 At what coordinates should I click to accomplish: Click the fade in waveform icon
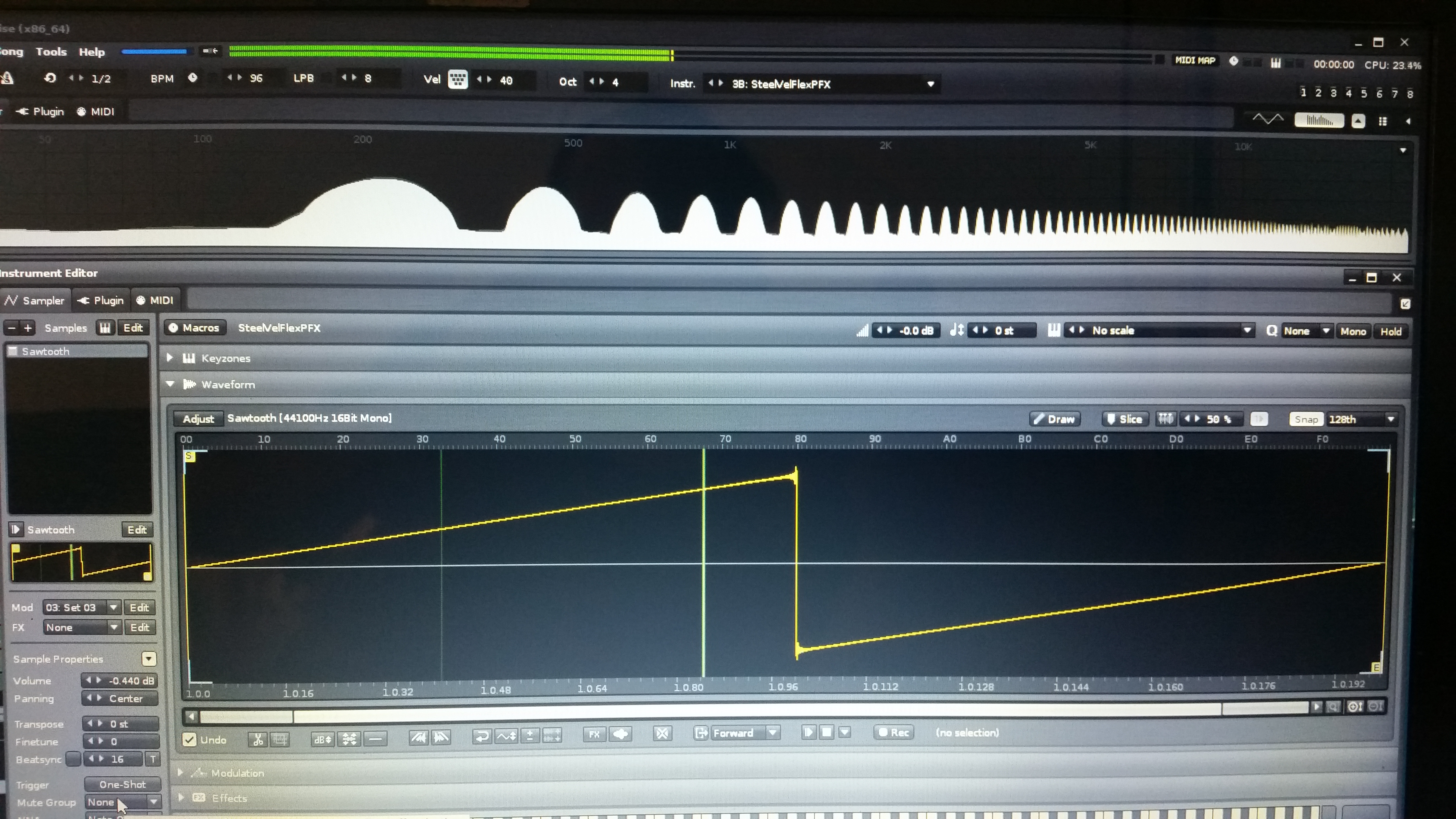pos(418,737)
